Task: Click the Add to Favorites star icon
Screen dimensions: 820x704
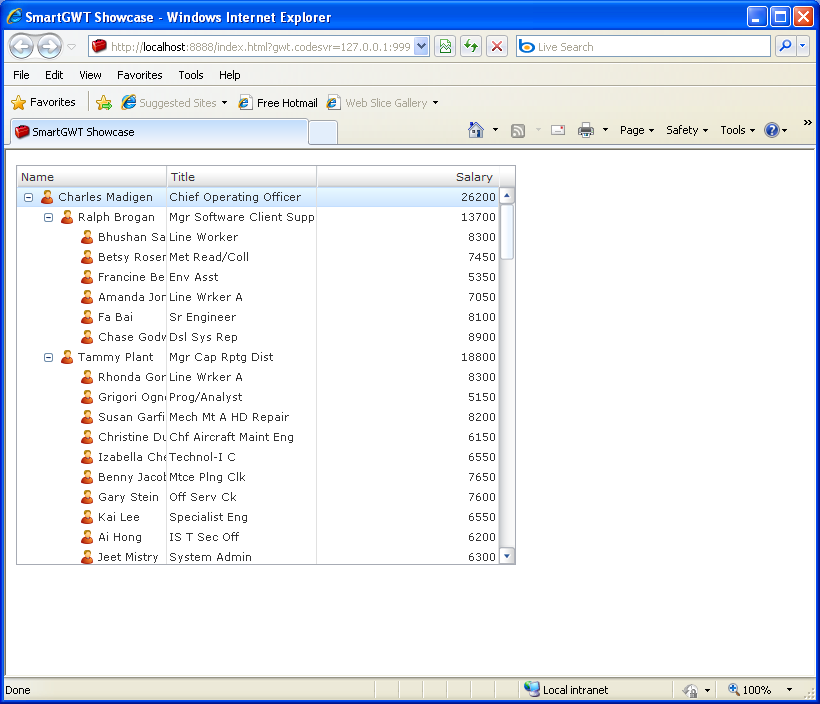Action: (104, 103)
